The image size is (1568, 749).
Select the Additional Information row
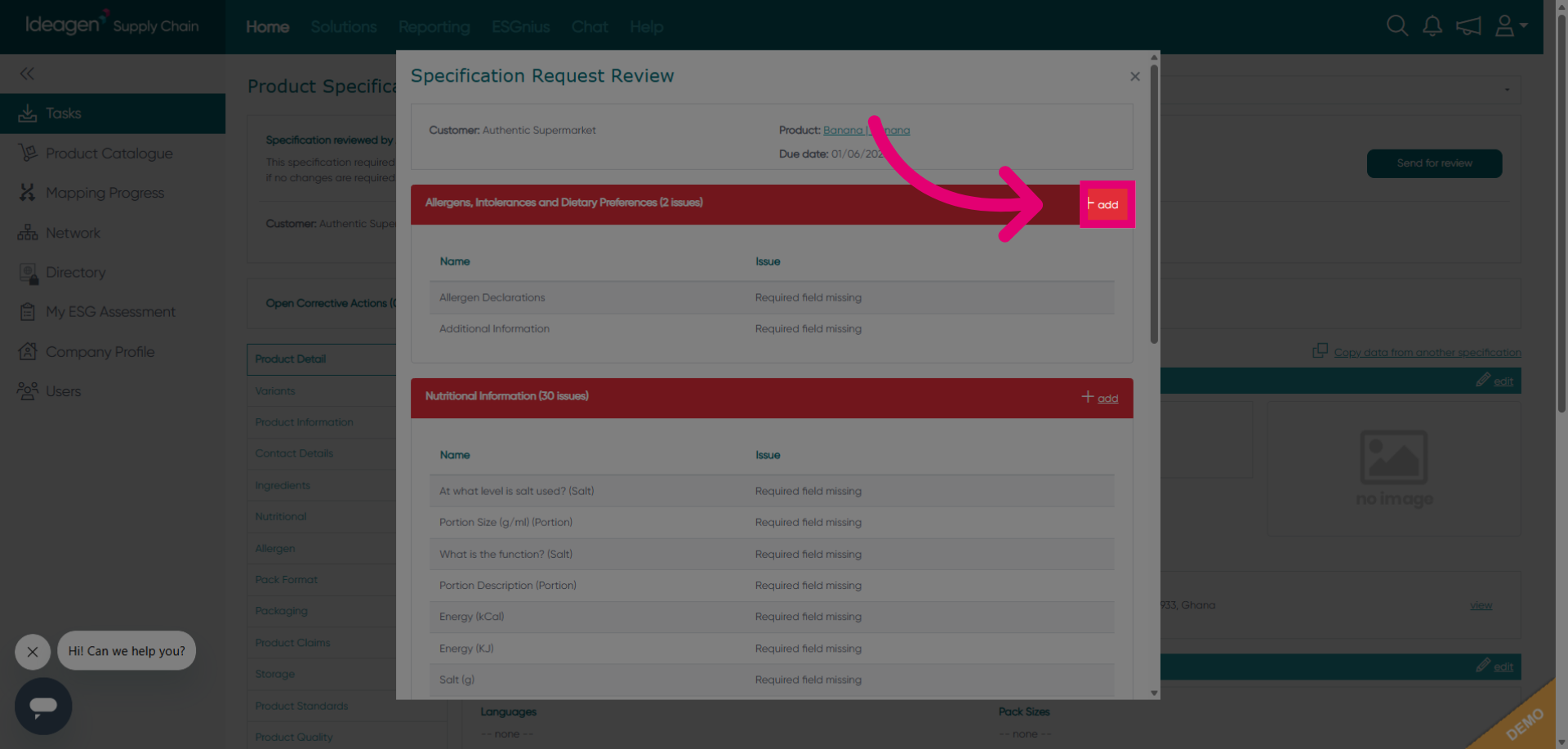(772, 329)
